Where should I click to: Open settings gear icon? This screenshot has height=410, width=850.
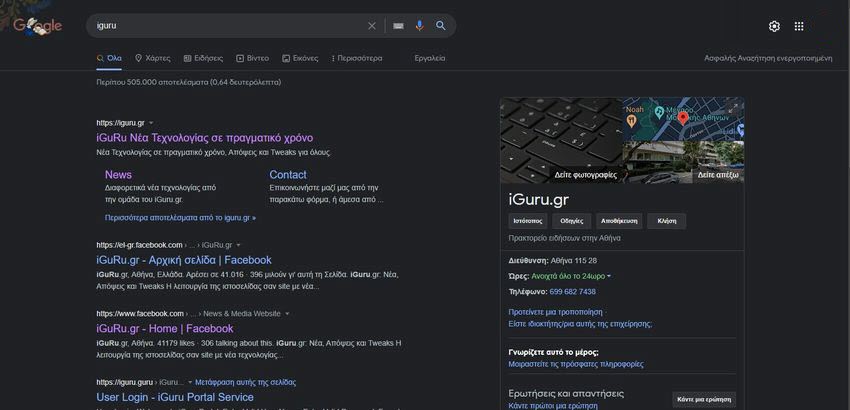coord(774,26)
